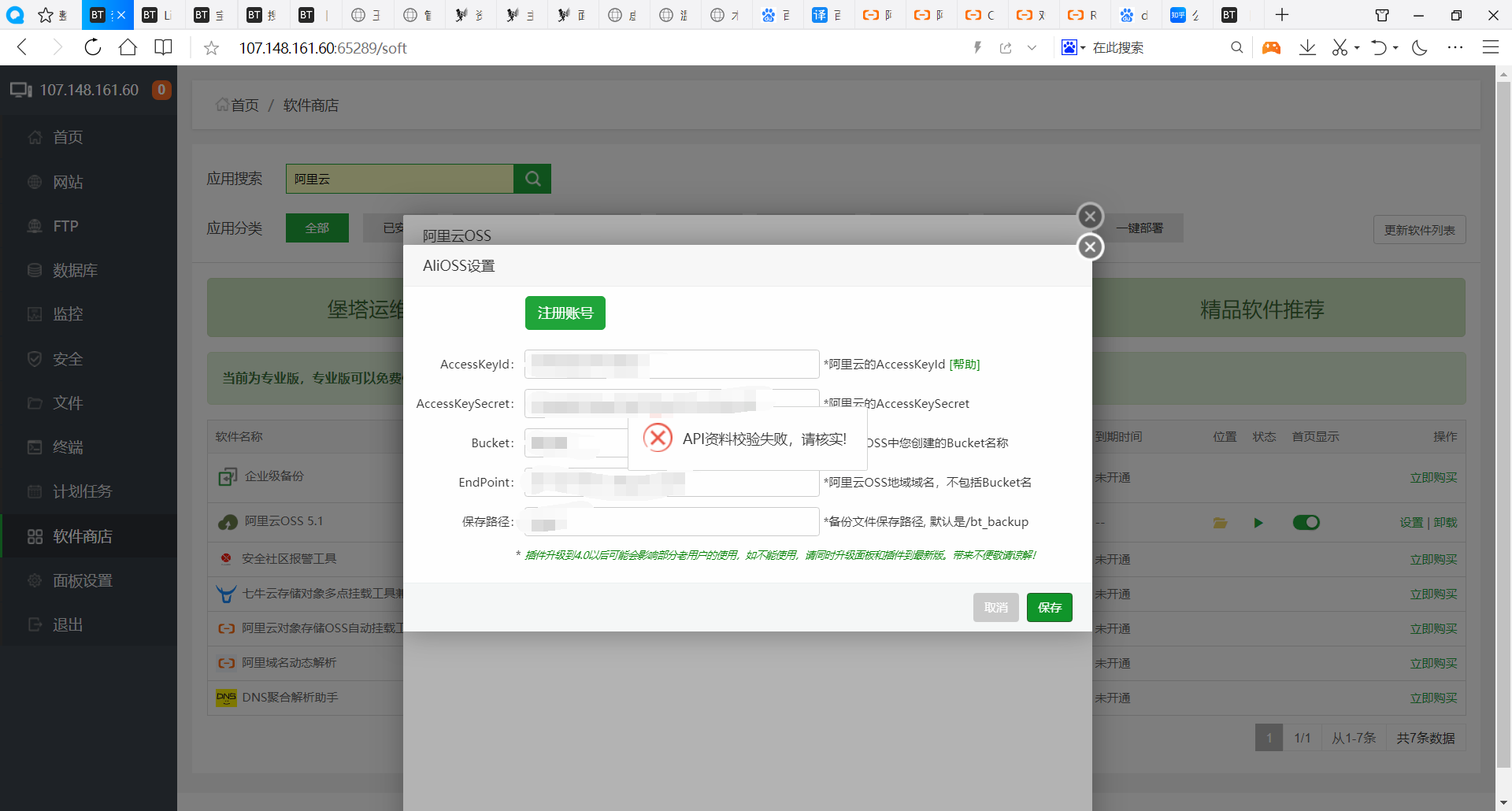
Task: Click the search magnifier button beside 阿里云
Action: click(532, 179)
